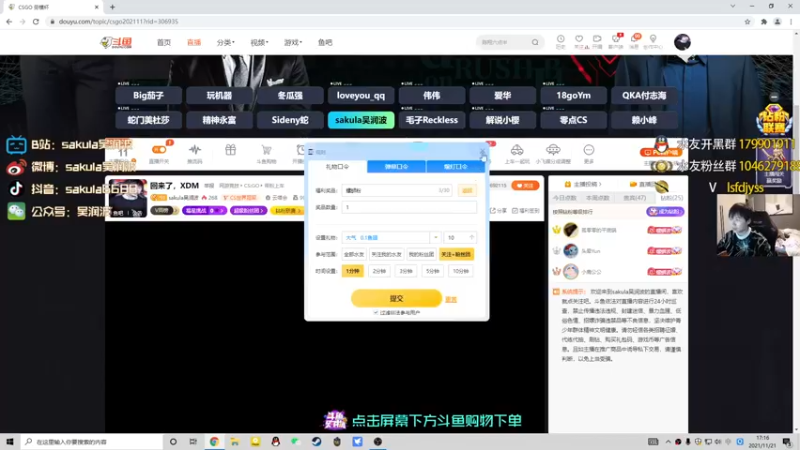Image resolution: width=800 pixels, height=450 pixels.
Task: Open the 斗鱼购物 shopping cart icon
Action: 266,150
